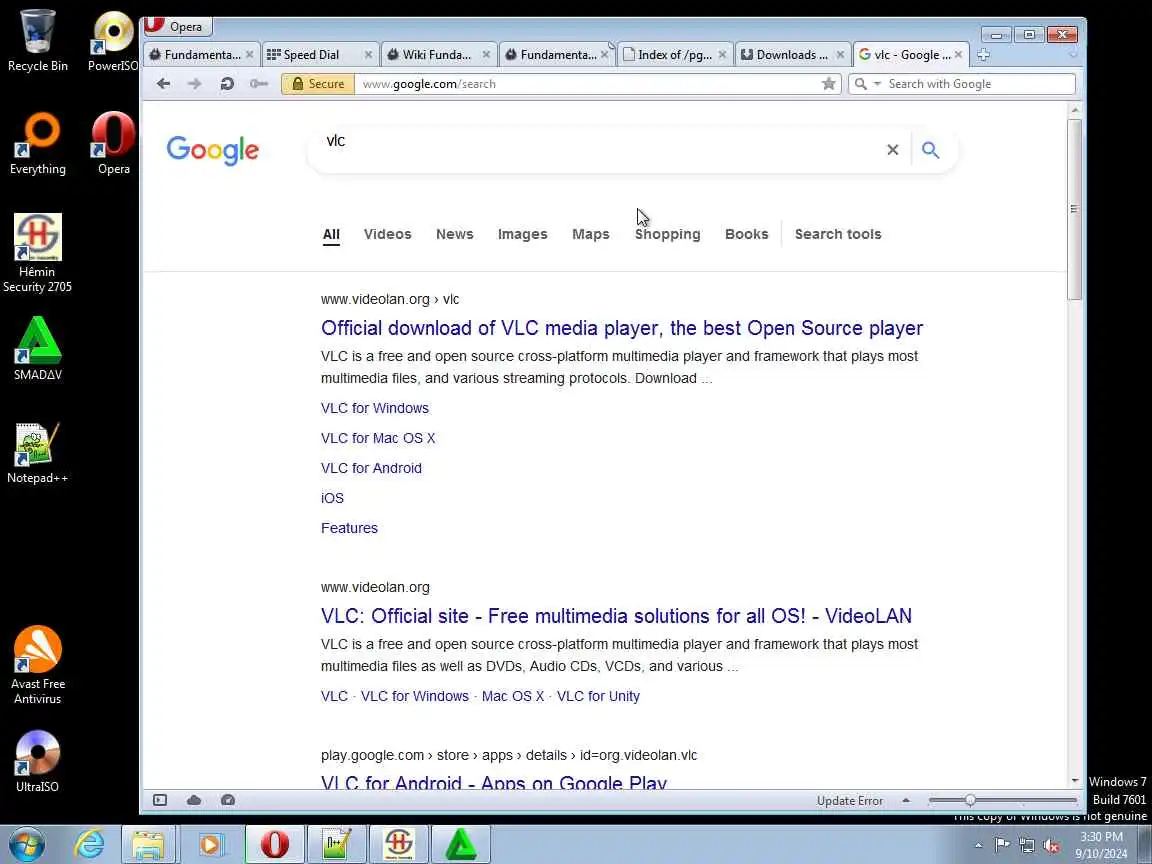Open the Features sitelink
This screenshot has width=1152, height=864.
[x=349, y=528]
